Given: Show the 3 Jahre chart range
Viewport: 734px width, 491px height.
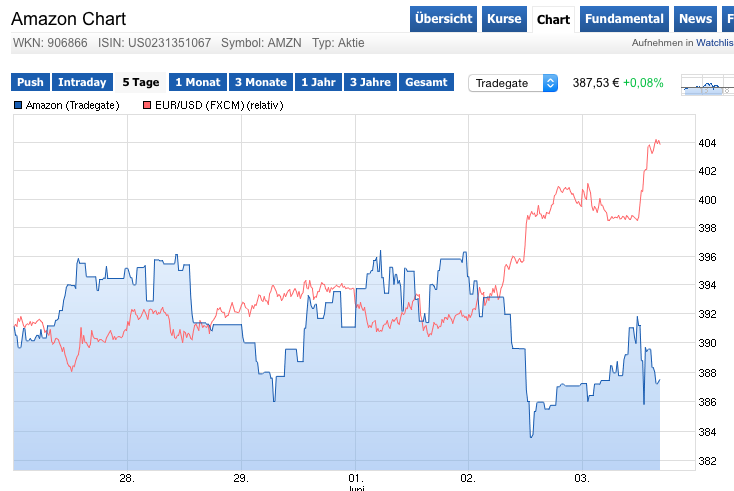Looking at the screenshot, I should point(371,83).
